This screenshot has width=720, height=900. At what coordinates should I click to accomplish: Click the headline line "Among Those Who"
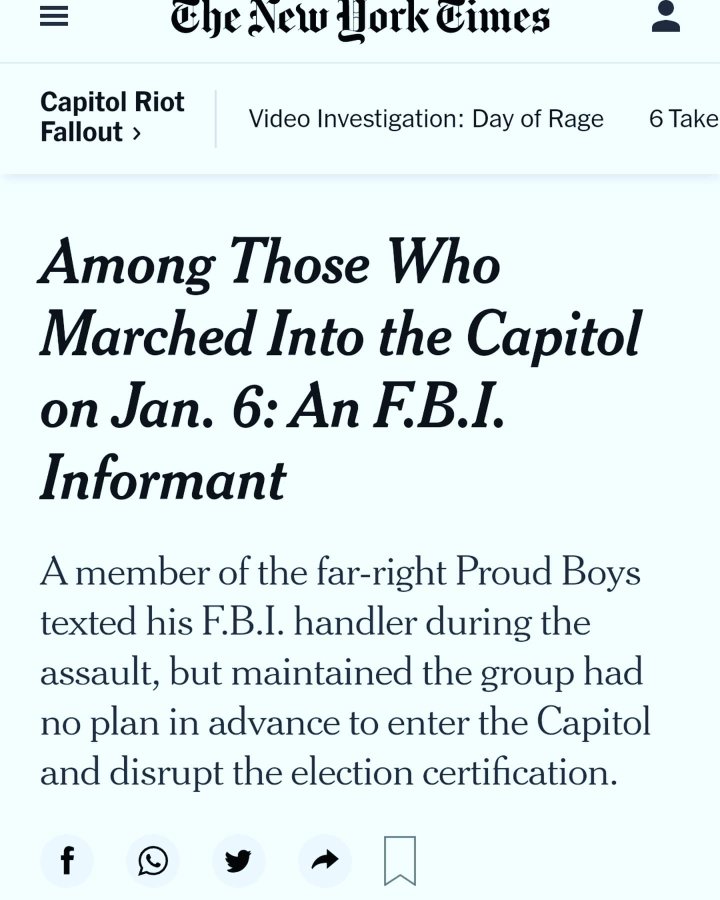(x=270, y=264)
